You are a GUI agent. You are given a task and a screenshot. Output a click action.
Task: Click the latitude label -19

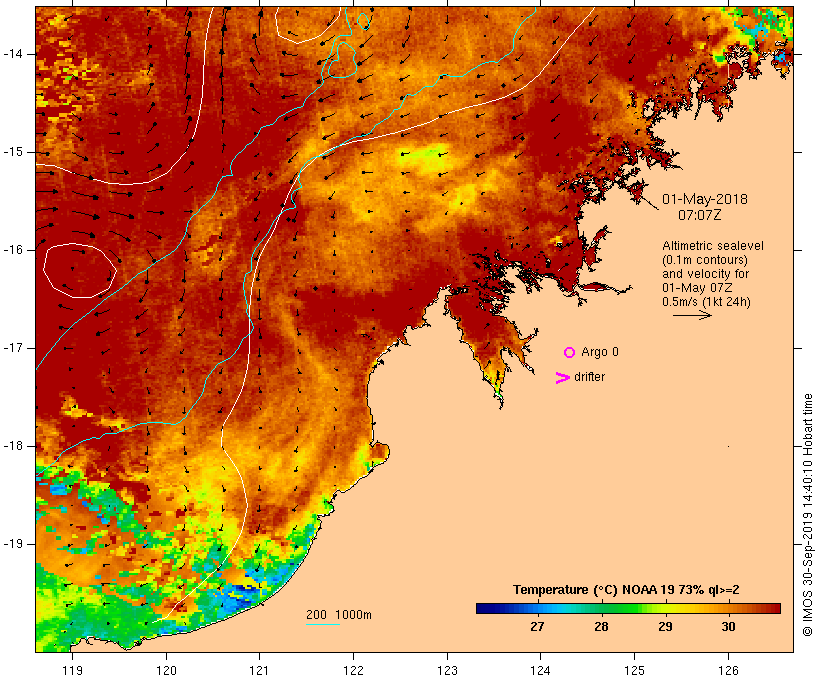tap(13, 544)
